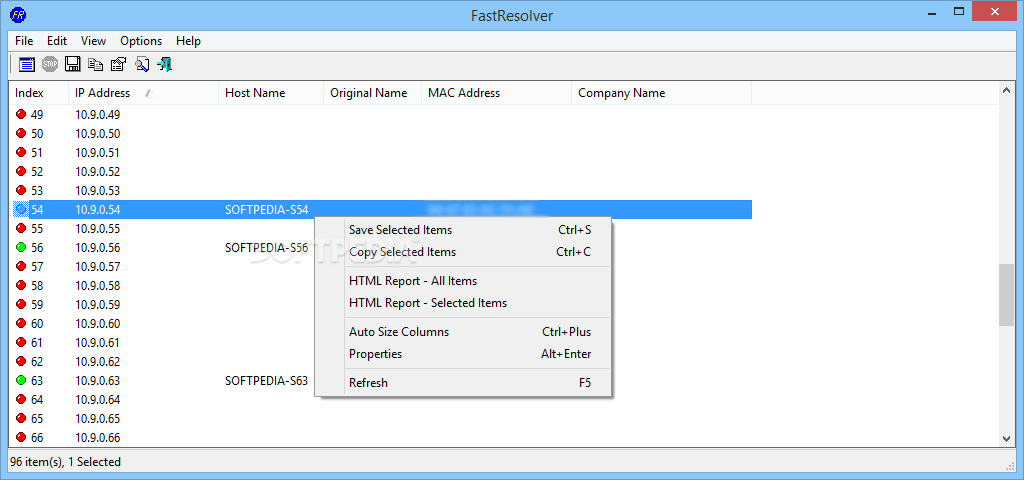Screen dimensions: 1024x480
Task: Select the IP address 10.9.0.55
Action: click(97, 229)
